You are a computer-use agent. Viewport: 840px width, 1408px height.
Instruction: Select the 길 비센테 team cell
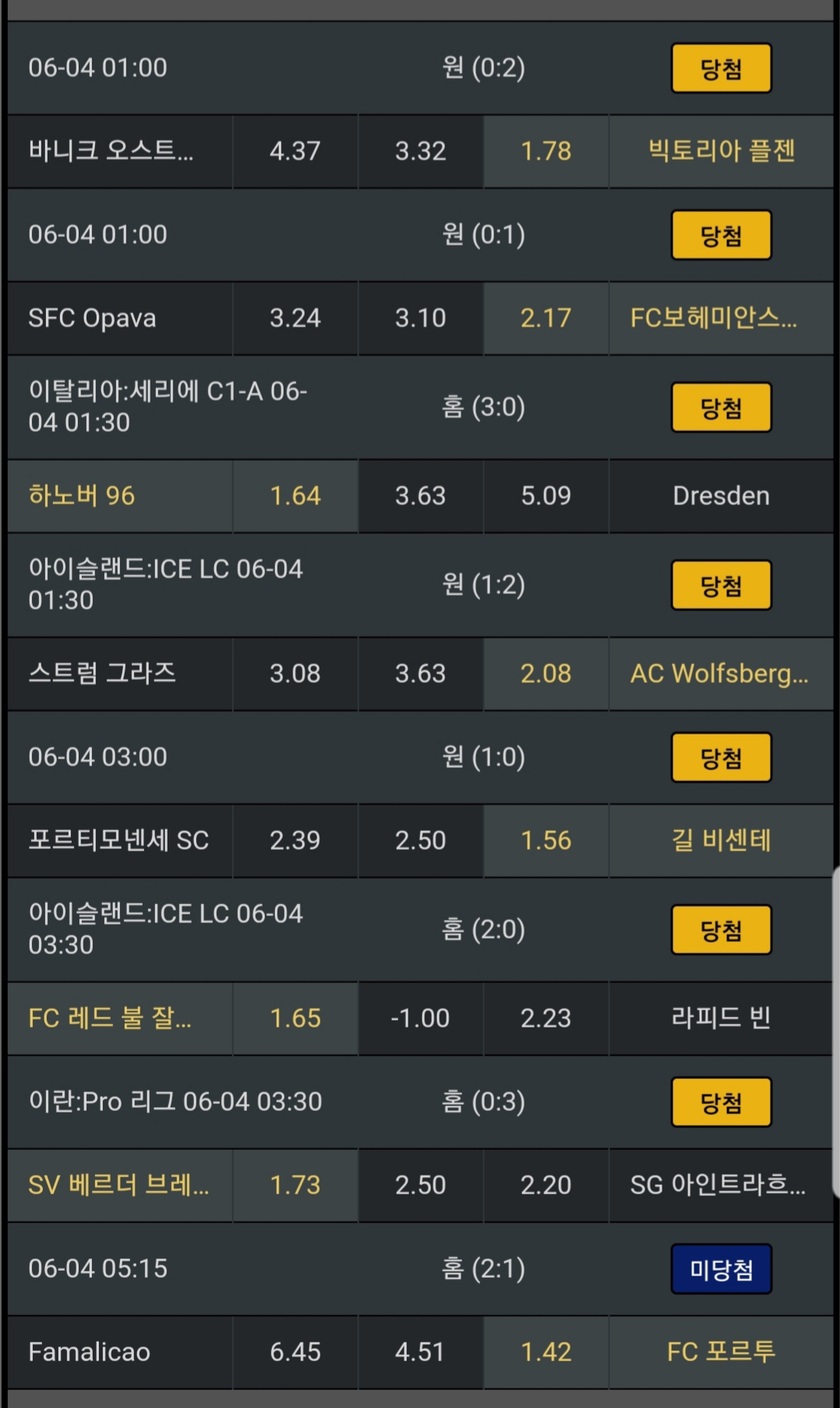click(x=721, y=840)
